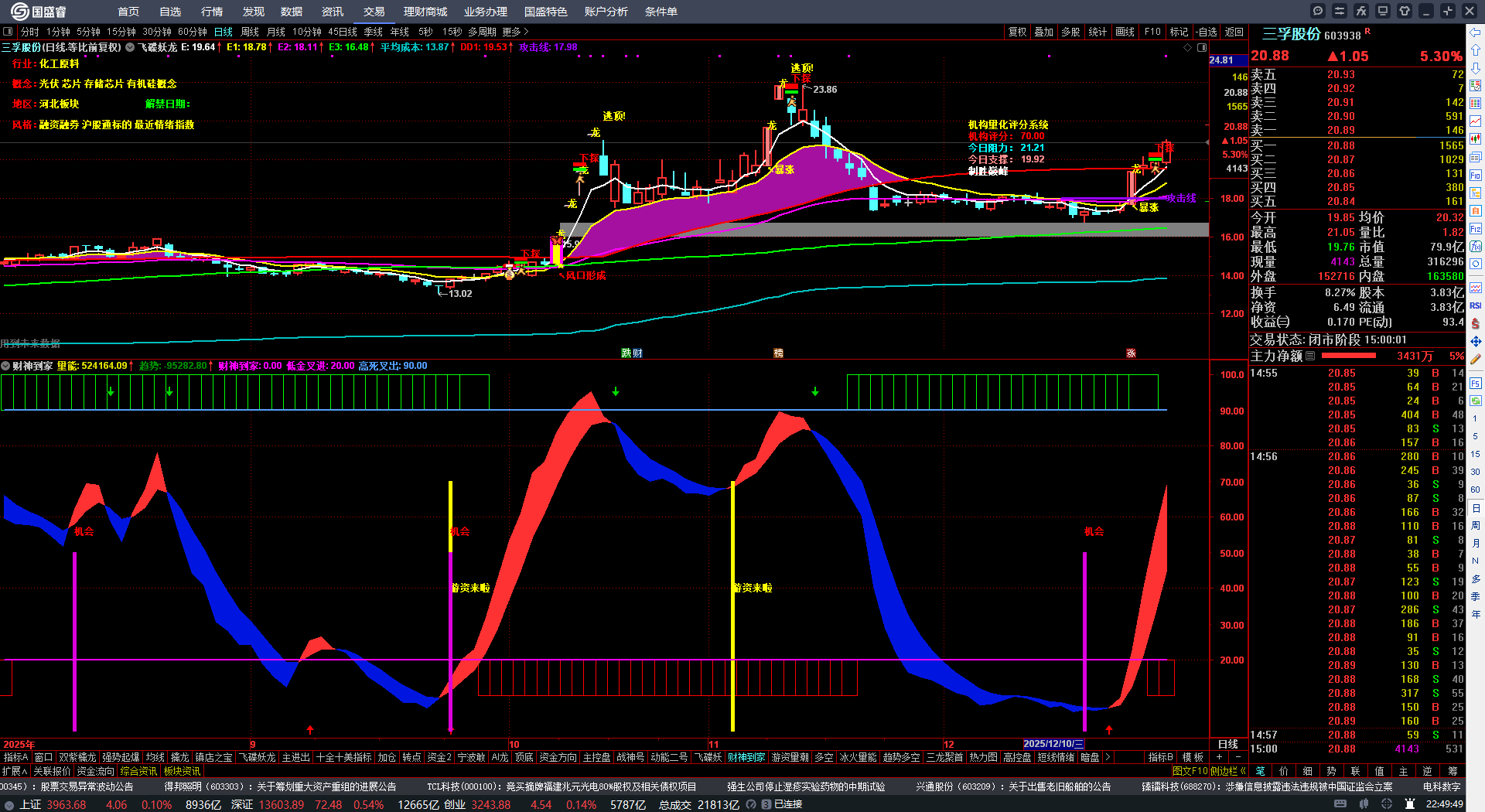The image size is (1485, 812).
Task: Open the formula fx tool in title bar
Action: (x=1361, y=11)
